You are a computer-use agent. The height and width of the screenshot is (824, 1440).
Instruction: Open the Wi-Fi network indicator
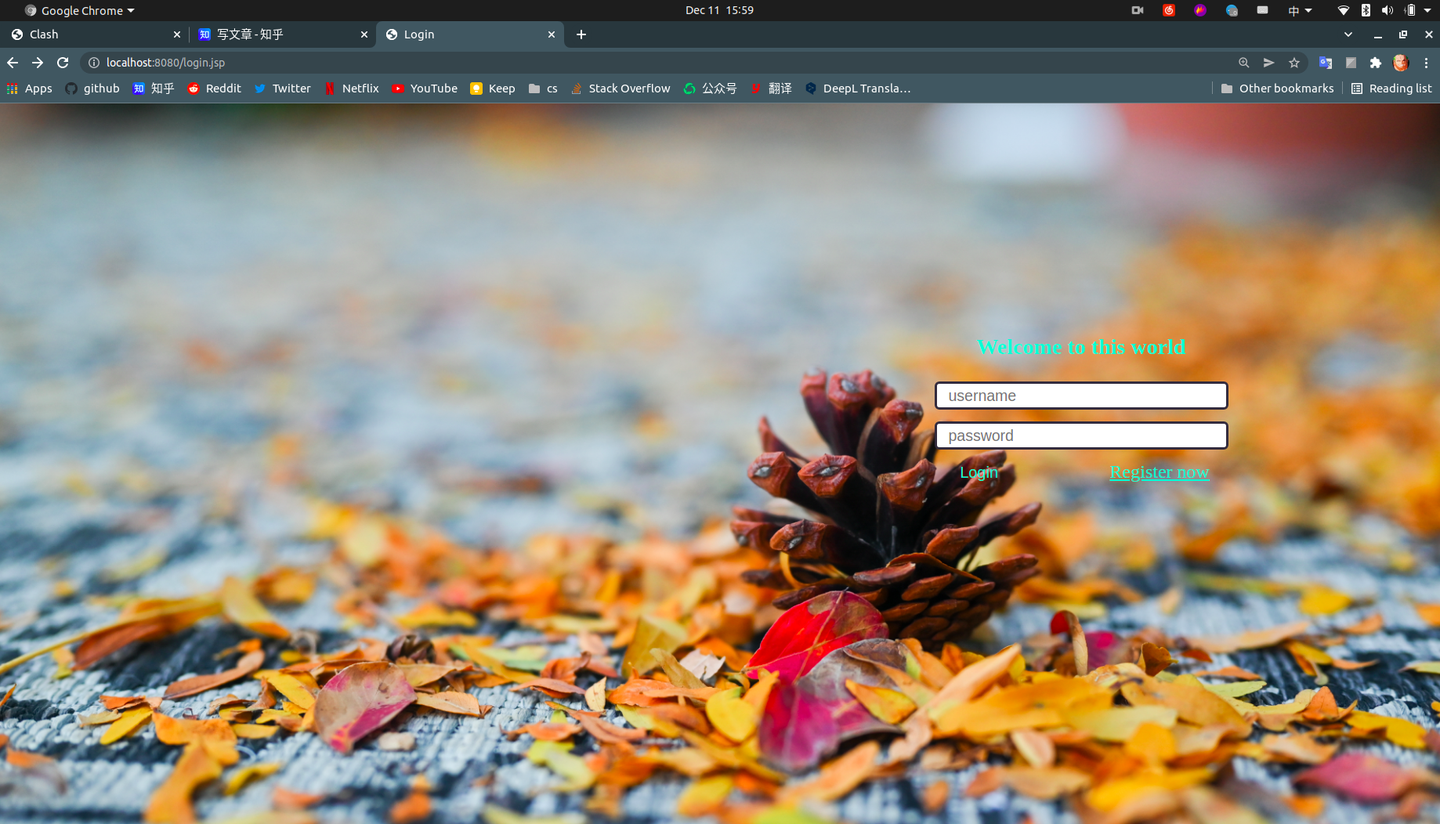coord(1343,10)
